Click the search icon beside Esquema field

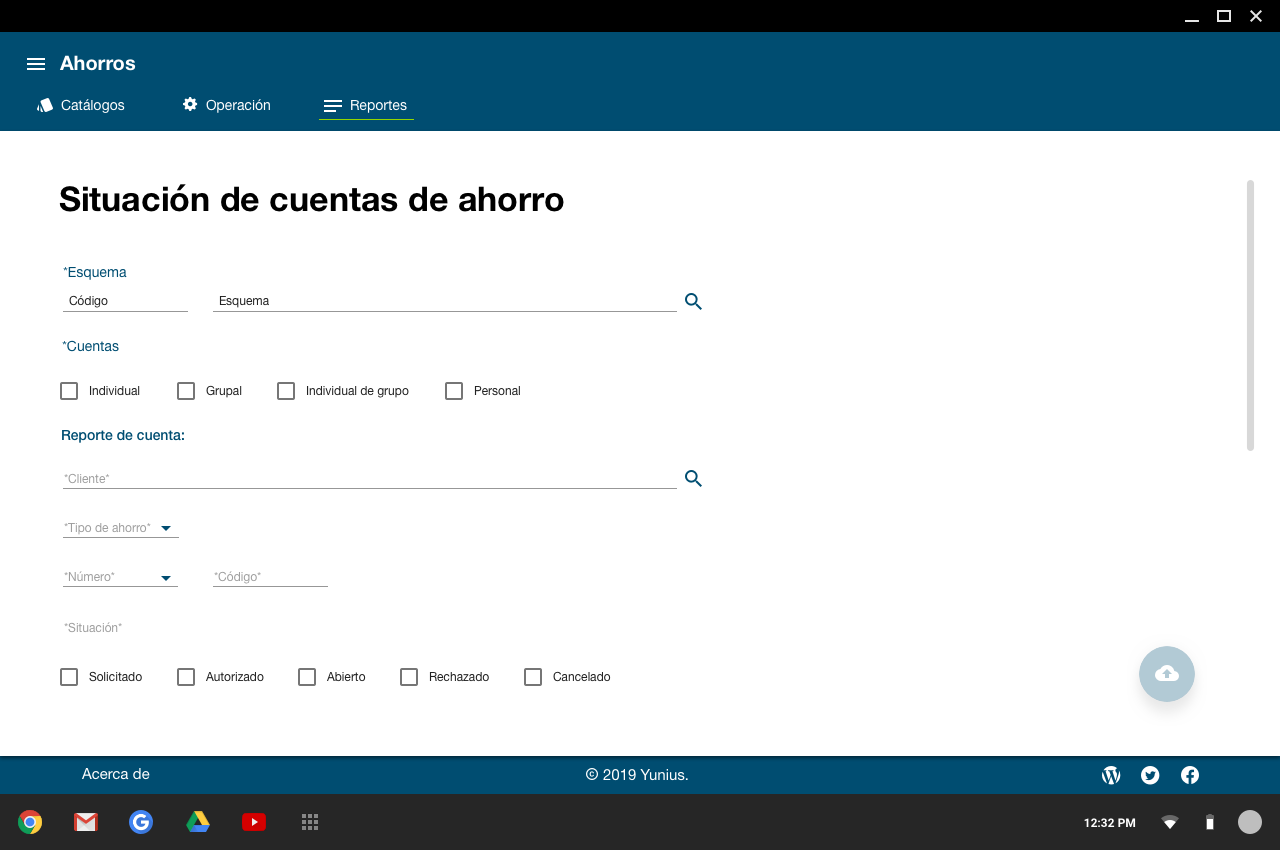click(x=693, y=301)
